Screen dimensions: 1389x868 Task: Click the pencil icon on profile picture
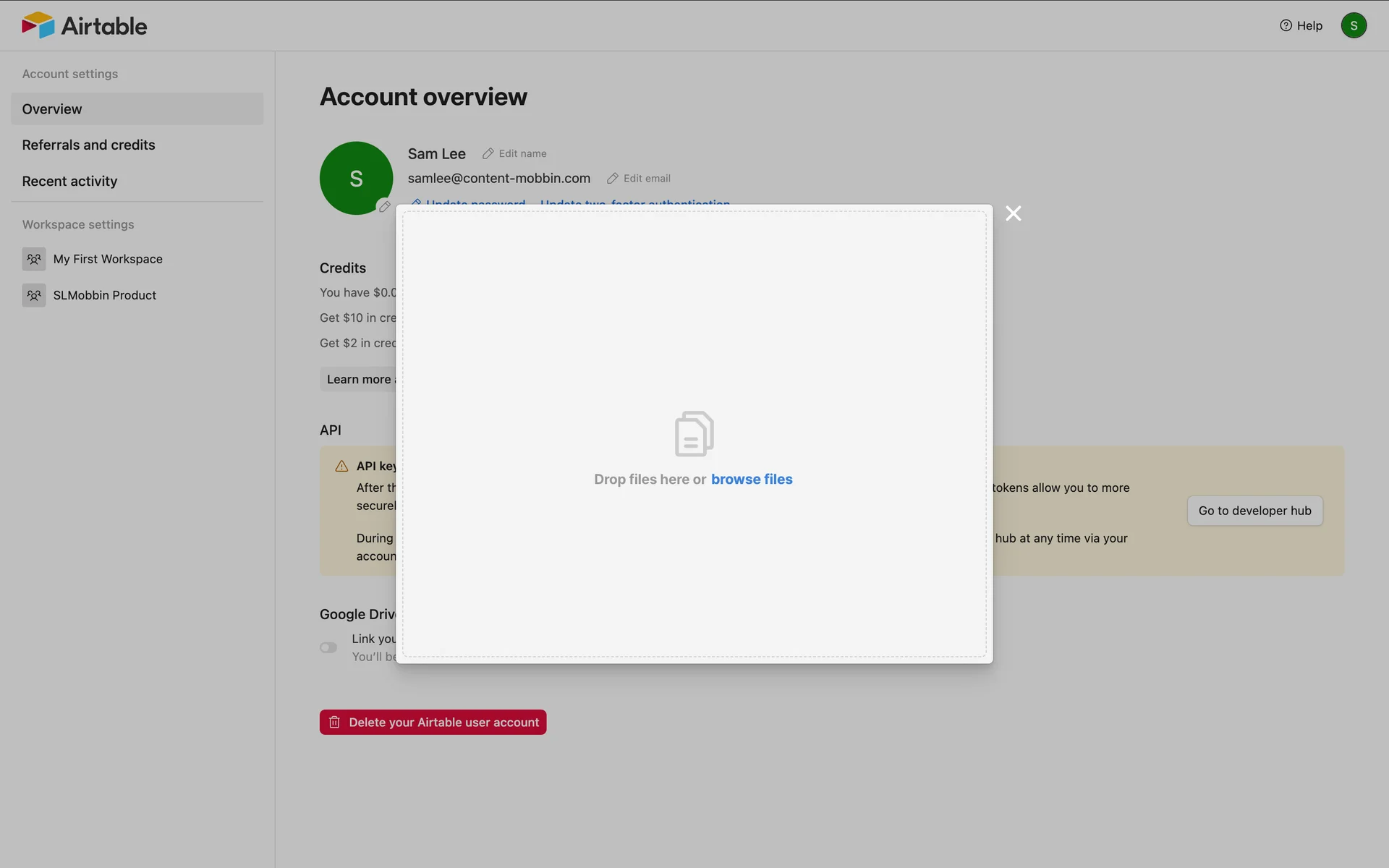tap(384, 207)
